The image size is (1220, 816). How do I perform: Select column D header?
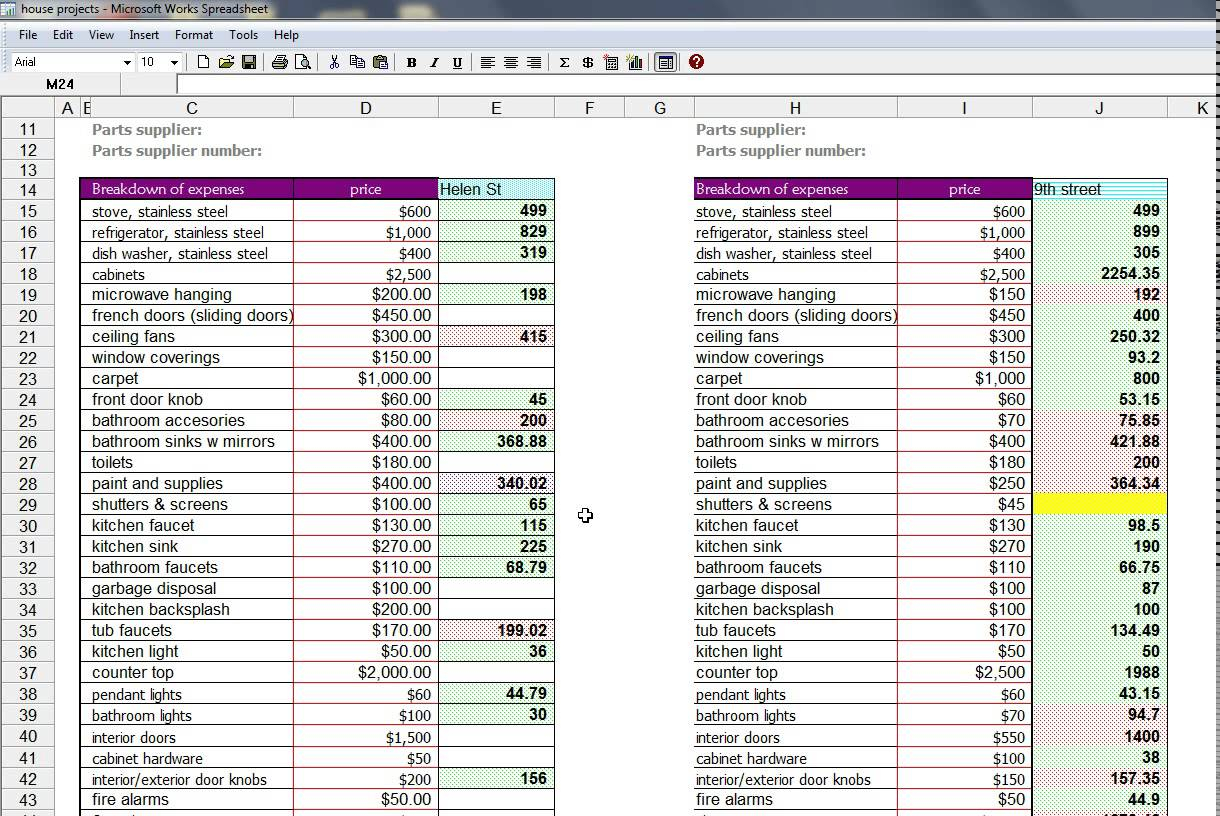tap(365, 108)
